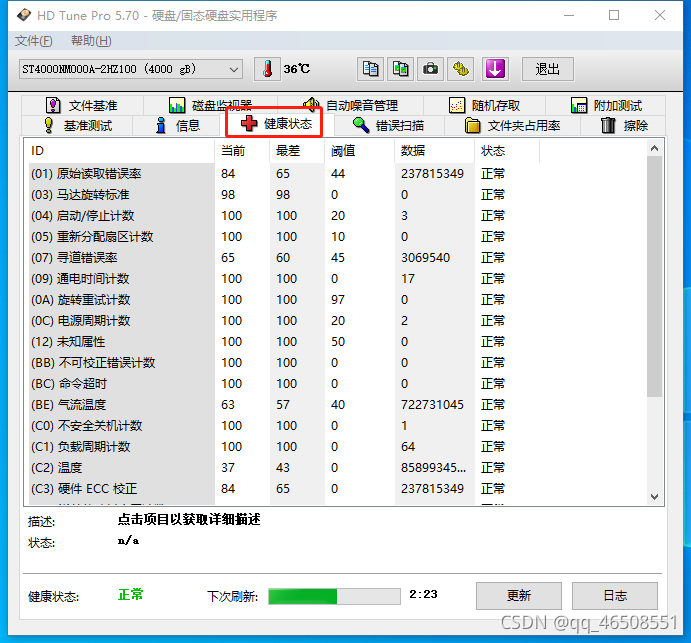Click the 退出 exit button

(548, 69)
